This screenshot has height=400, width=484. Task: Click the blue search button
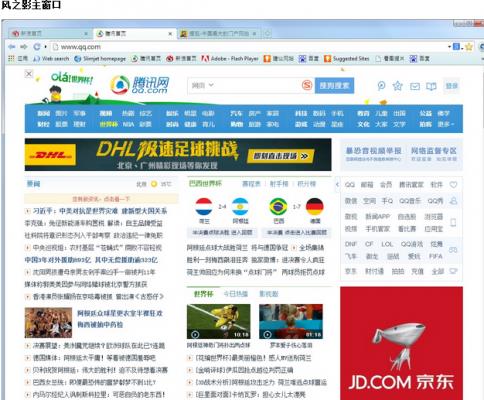pos(334,86)
